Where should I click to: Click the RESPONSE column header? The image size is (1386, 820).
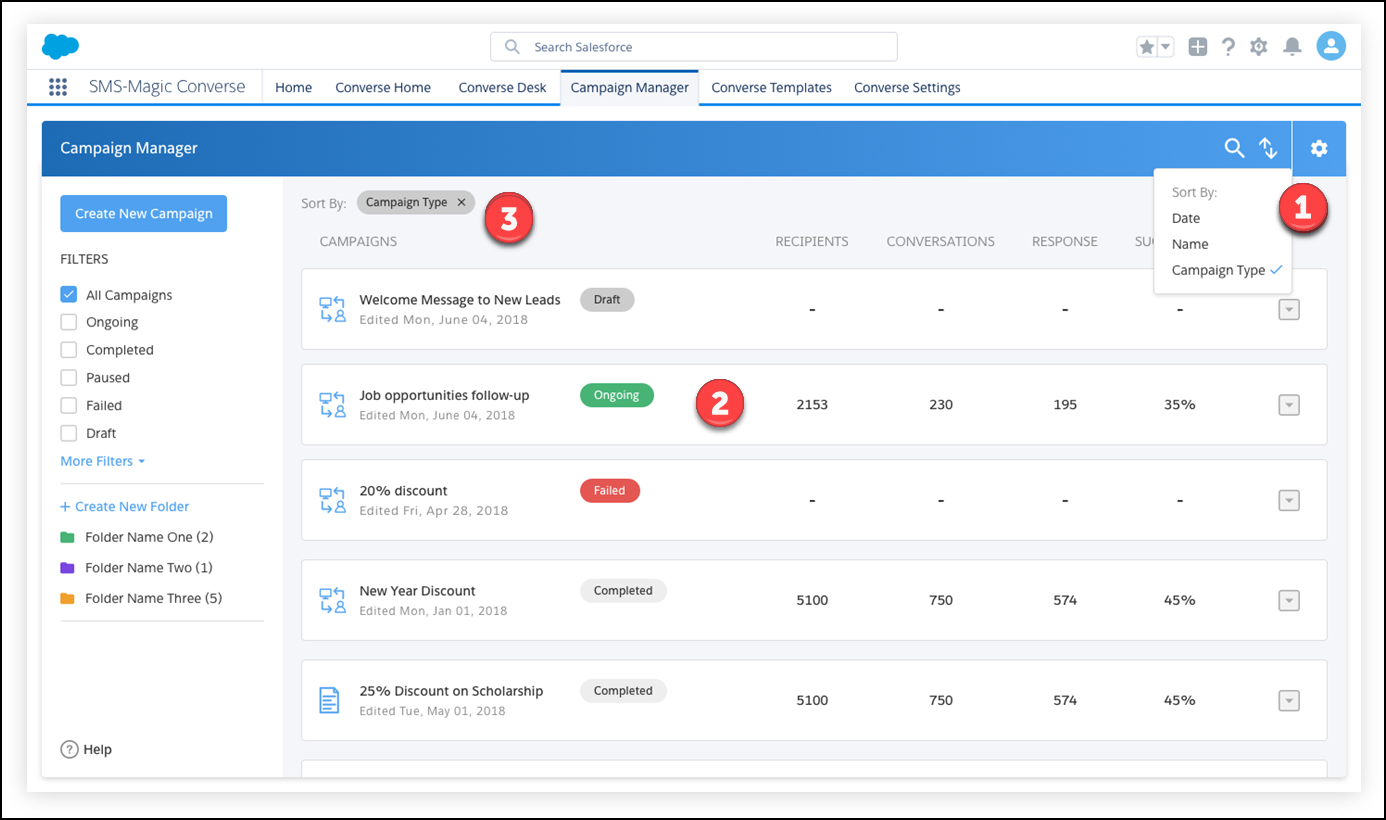point(1065,241)
